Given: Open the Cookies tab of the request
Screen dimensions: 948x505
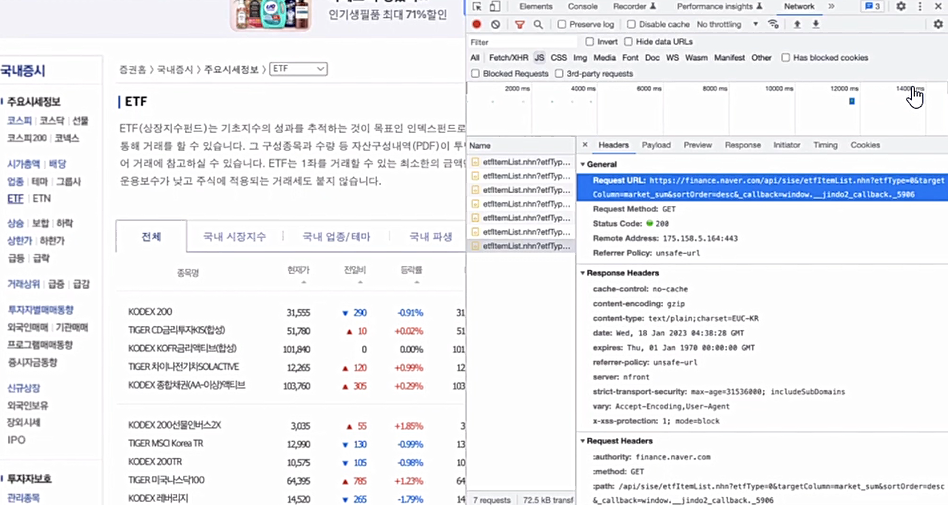Looking at the screenshot, I should (865, 145).
